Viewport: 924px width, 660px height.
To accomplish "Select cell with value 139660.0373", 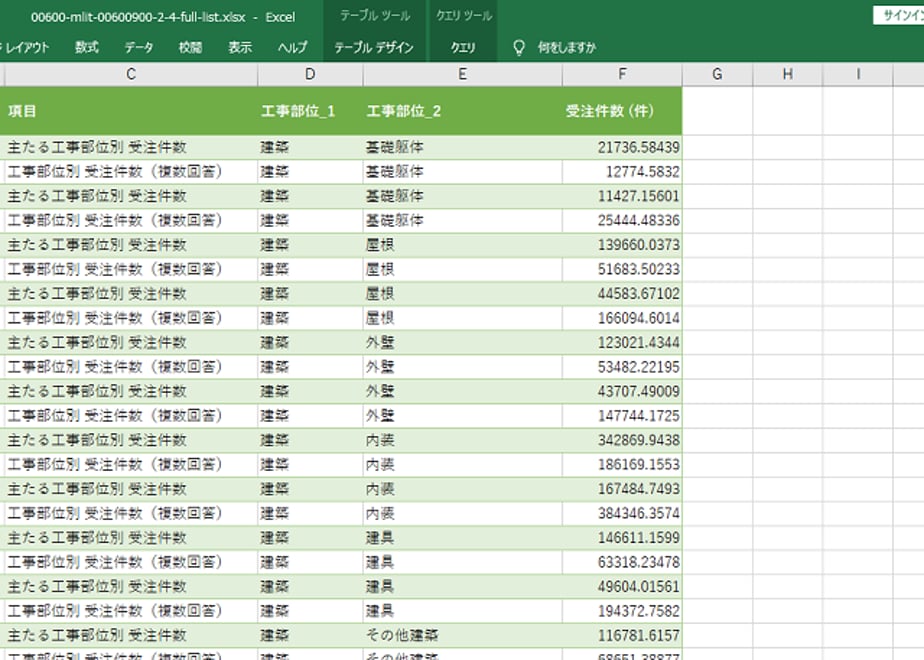I will (622, 245).
